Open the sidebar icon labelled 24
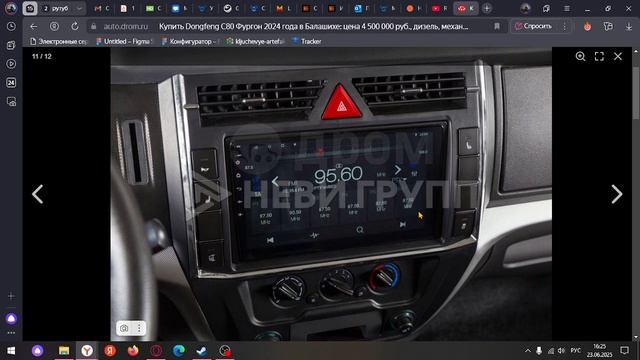Viewport: 640px width, 360px height. 11,82
